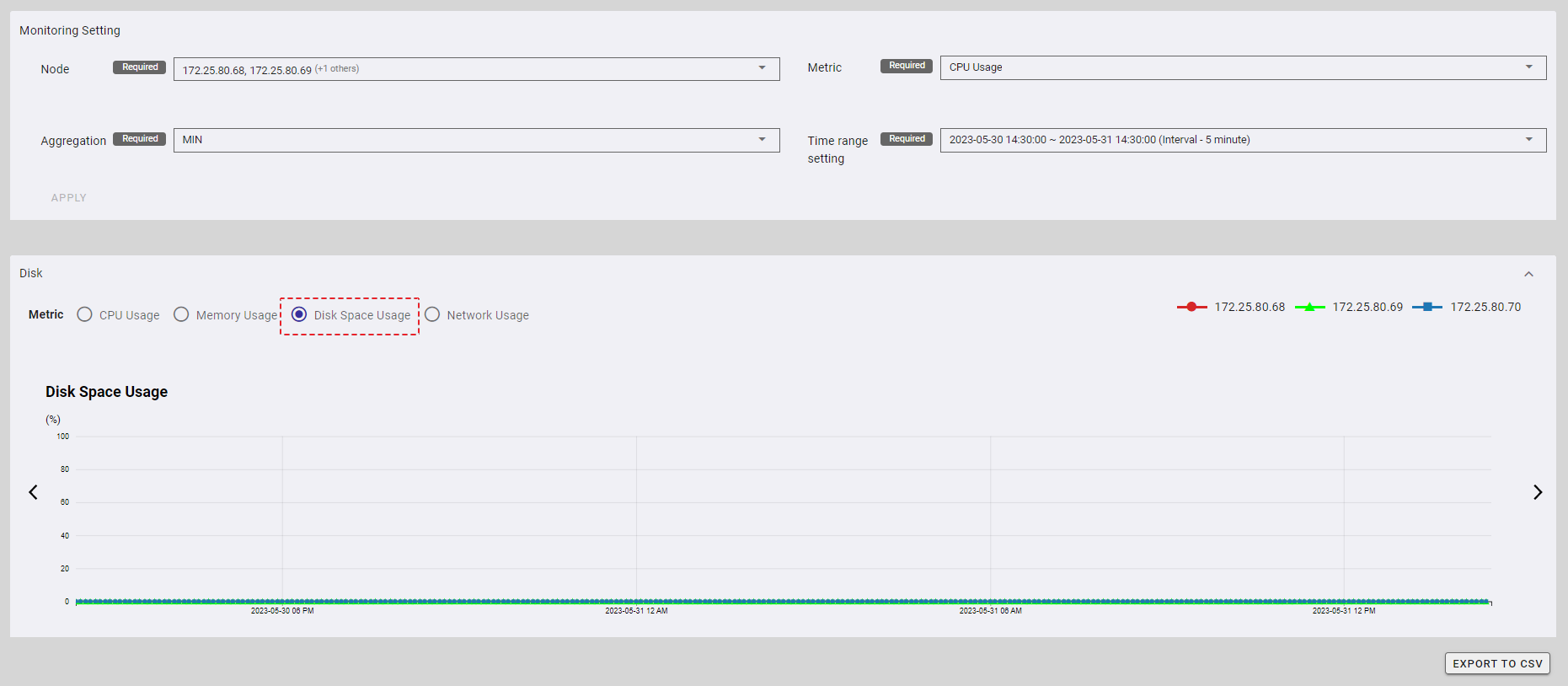The height and width of the screenshot is (686, 1568).
Task: Click the previous chart left arrow
Action: (34, 492)
